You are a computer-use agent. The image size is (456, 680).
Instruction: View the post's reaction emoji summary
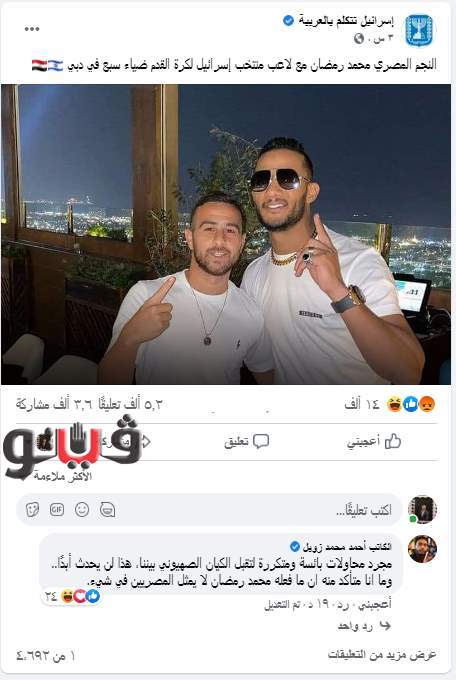[x=410, y=404]
